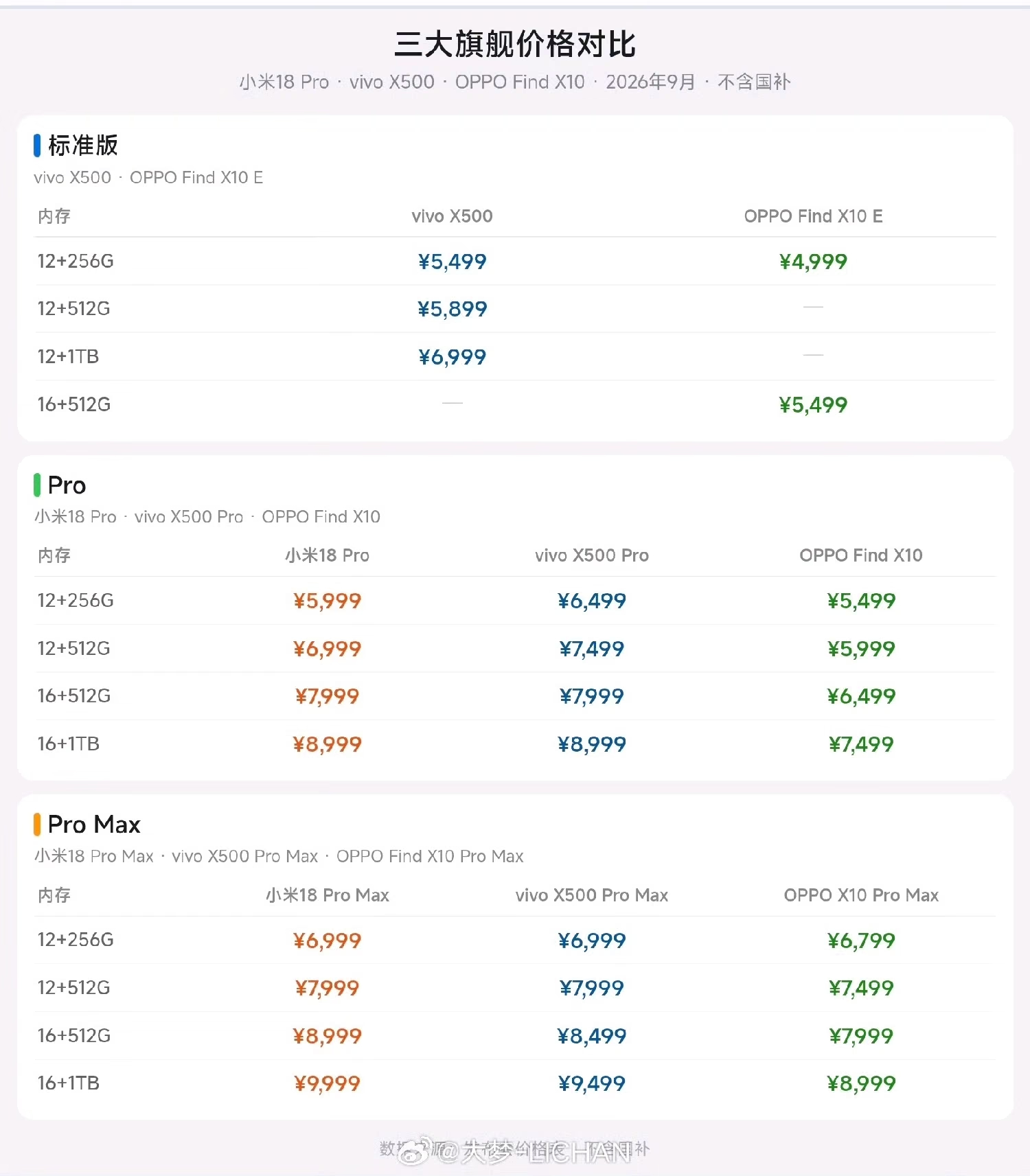Click the 小米18 Pro Max column header
This screenshot has height=1176, width=1030.
[328, 895]
